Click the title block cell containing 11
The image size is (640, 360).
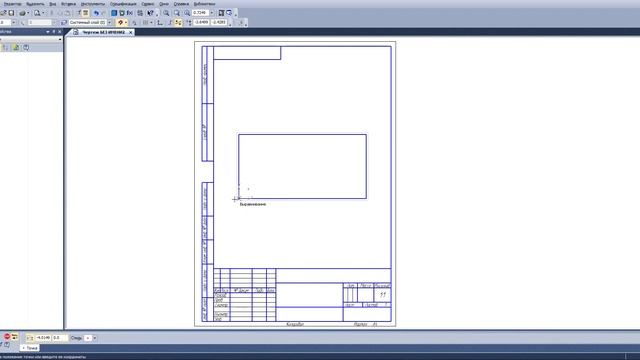382,294
